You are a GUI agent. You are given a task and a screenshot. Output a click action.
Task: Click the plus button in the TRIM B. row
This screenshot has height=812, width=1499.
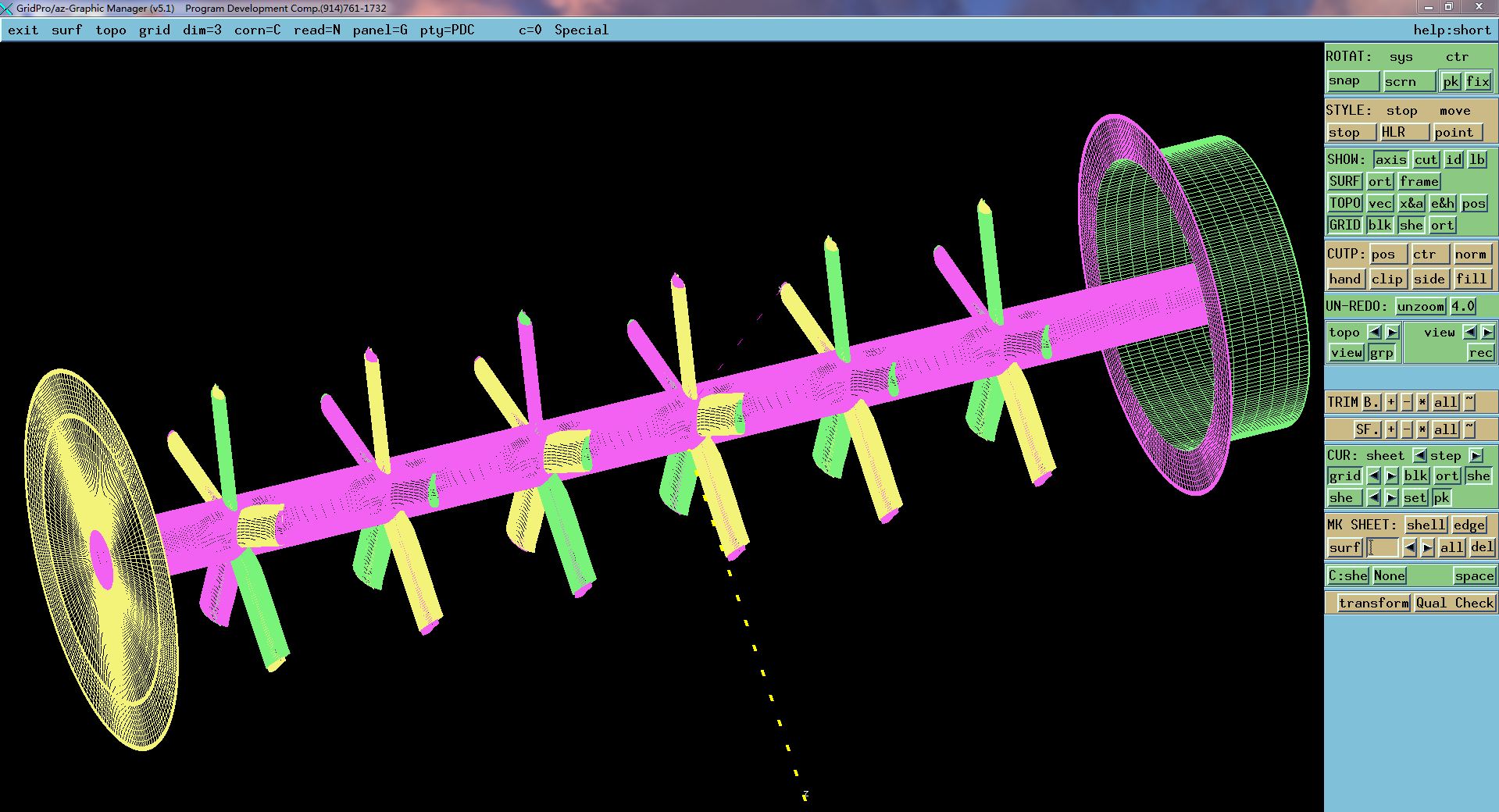pyautogui.click(x=1391, y=402)
